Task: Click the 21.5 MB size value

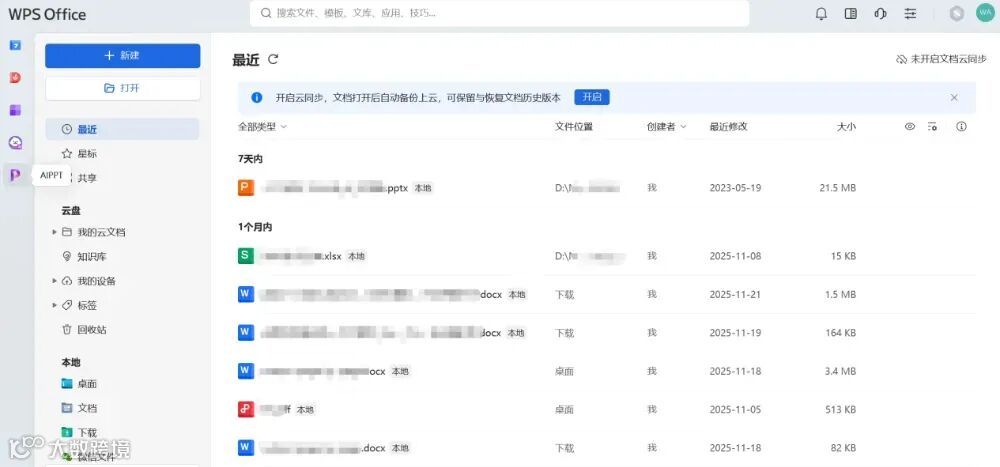Action: pyautogui.click(x=837, y=188)
